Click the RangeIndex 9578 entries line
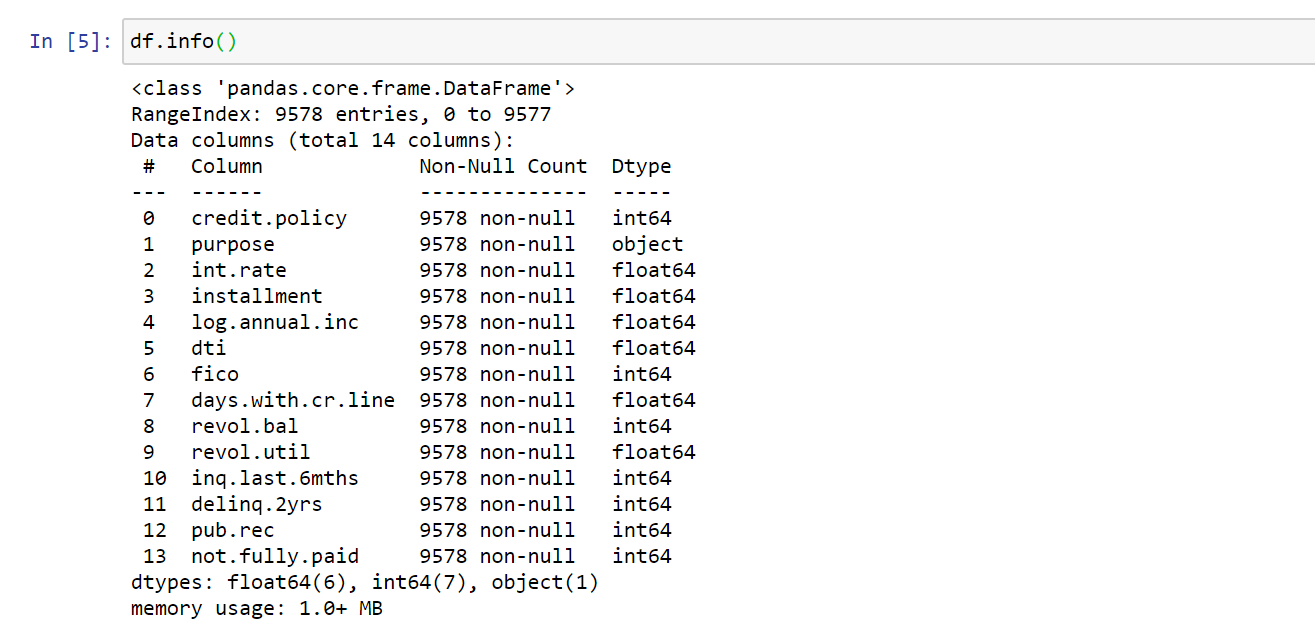The image size is (1315, 635). (341, 115)
